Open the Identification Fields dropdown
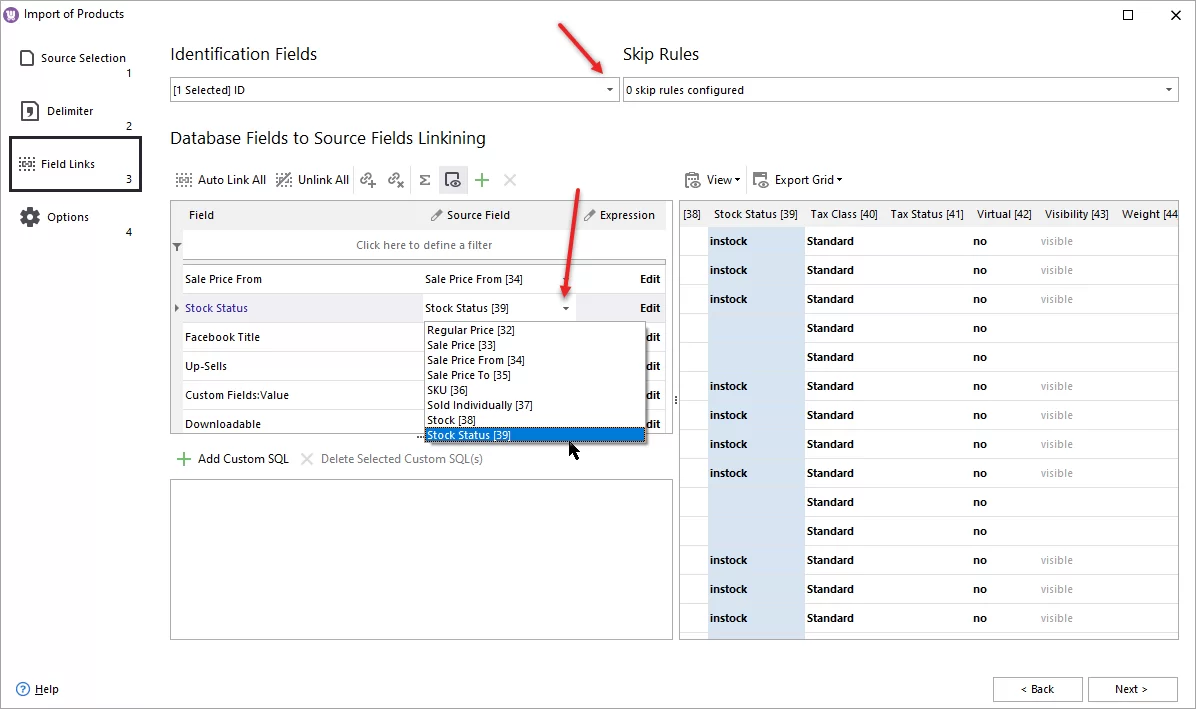 click(x=610, y=89)
